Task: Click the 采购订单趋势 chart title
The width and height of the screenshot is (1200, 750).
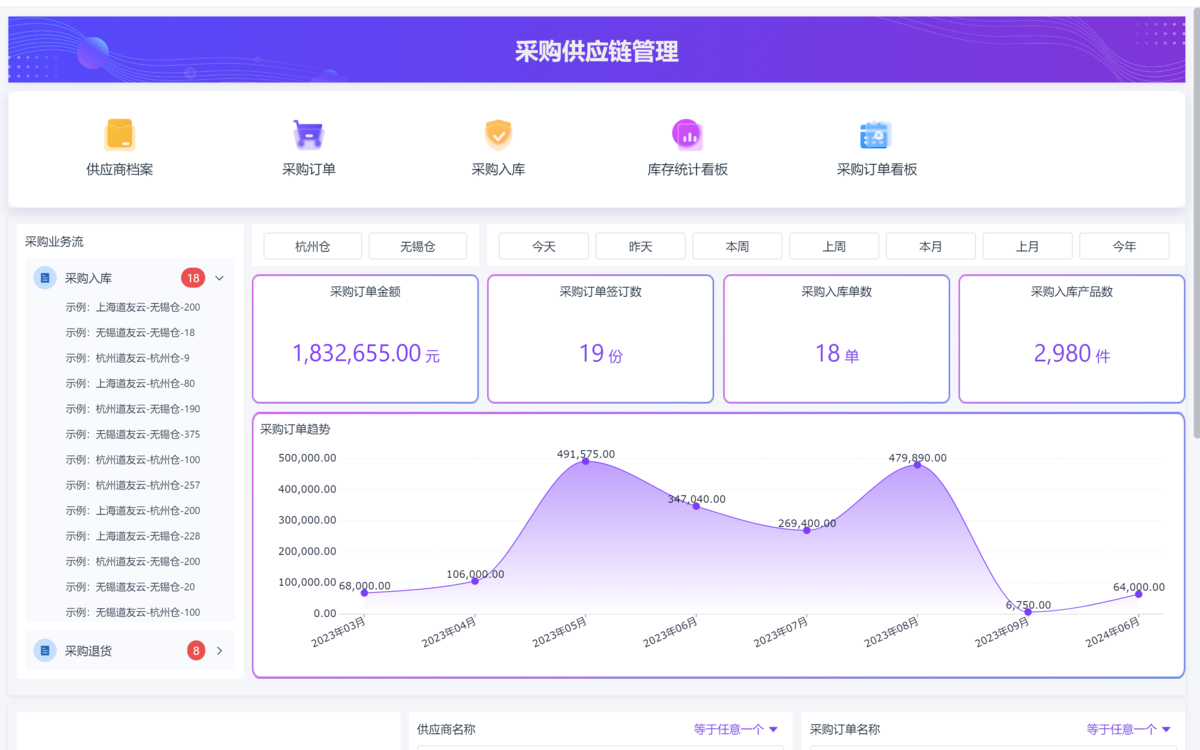Action: [x=295, y=429]
